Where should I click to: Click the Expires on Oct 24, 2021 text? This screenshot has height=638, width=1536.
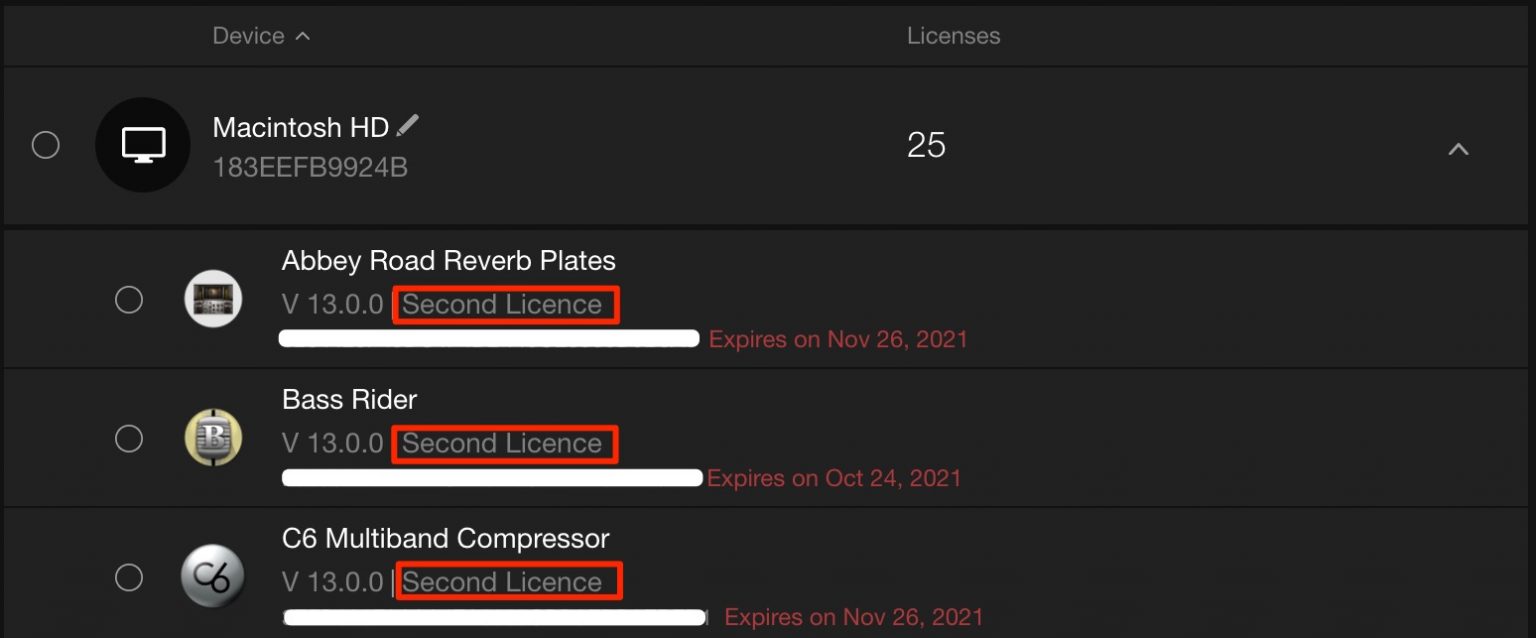tap(833, 478)
